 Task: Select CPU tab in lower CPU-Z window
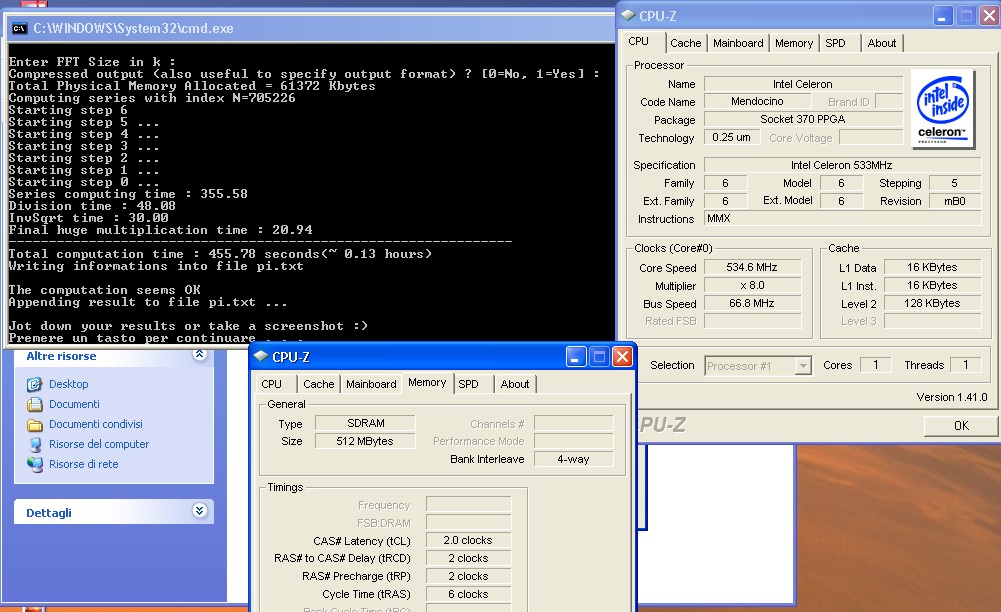271,384
